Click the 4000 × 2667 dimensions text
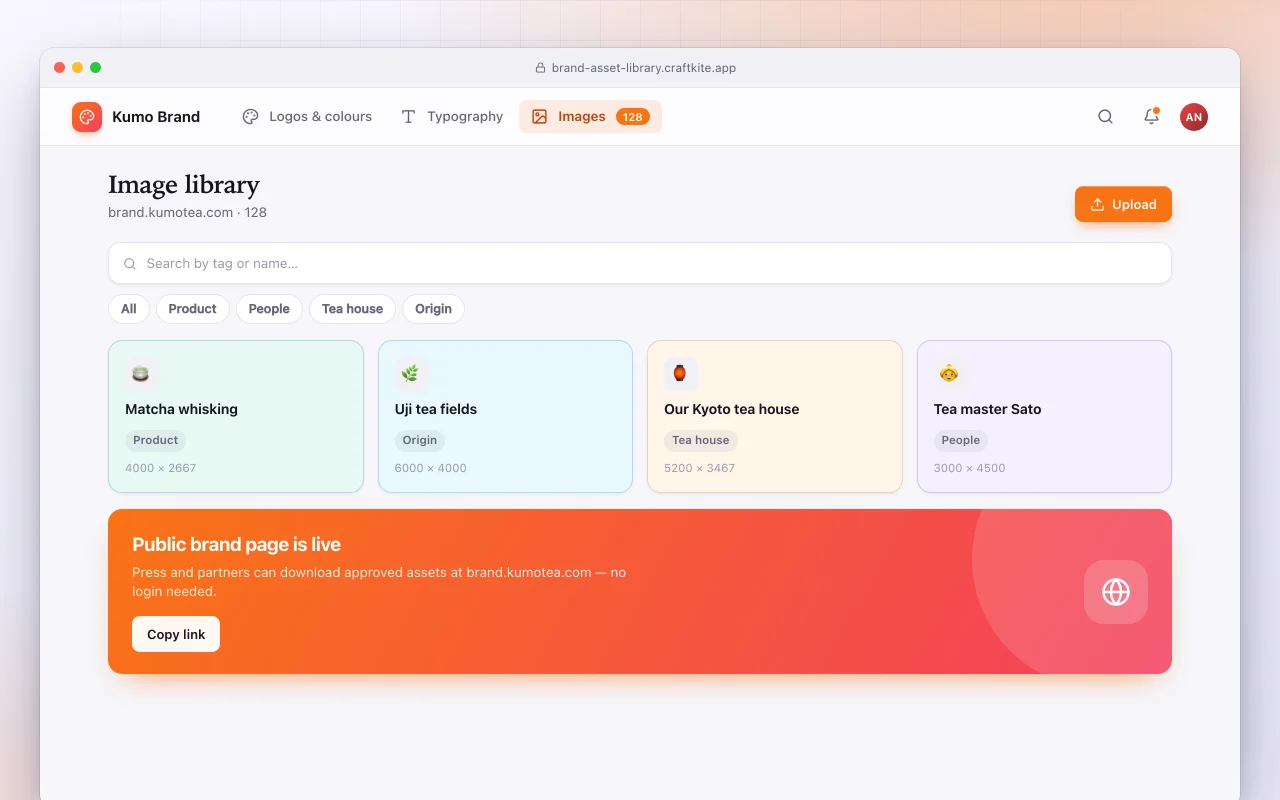1280x800 pixels. 161,468
